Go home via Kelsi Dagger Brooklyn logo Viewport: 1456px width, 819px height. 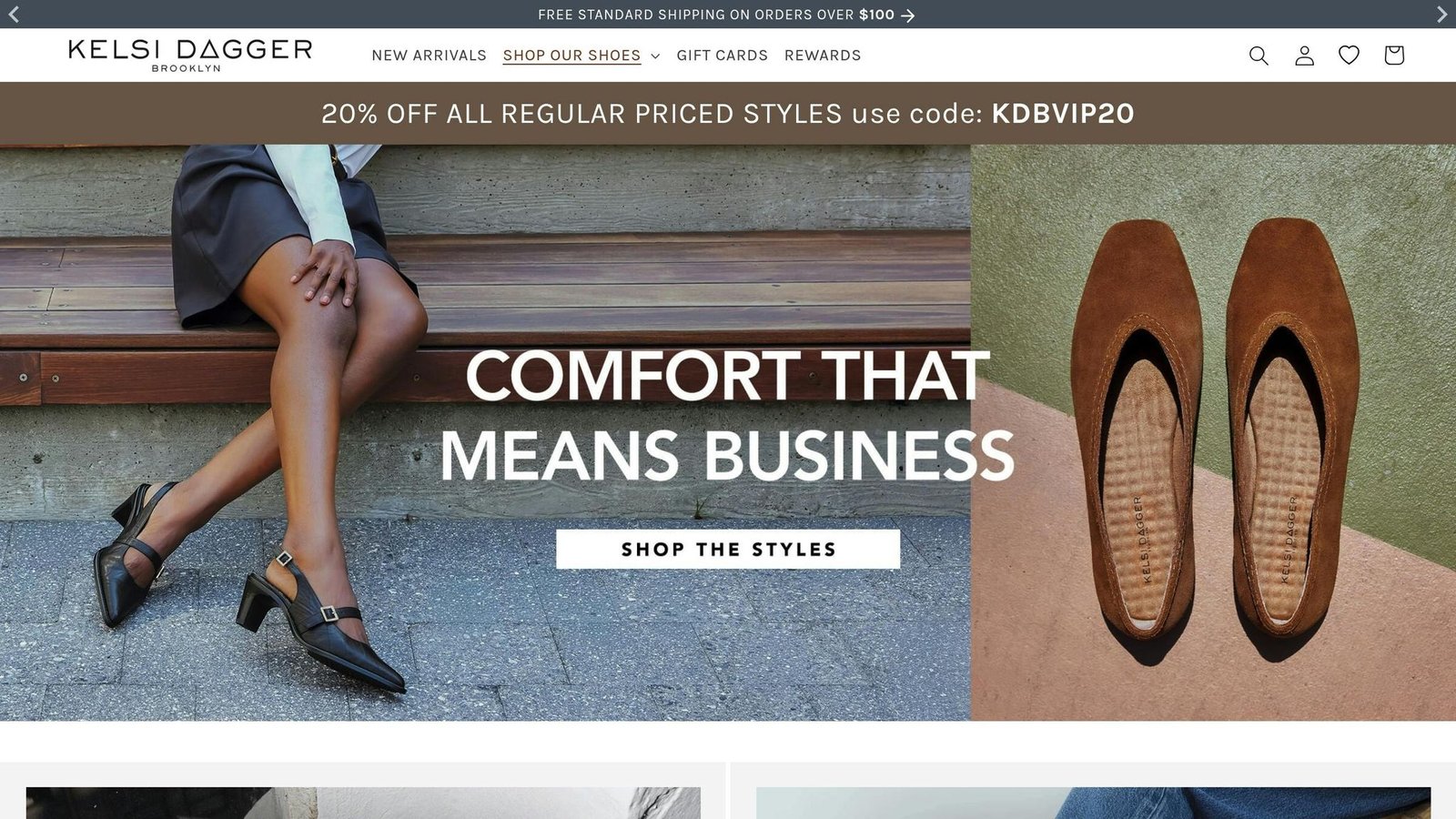tap(190, 56)
